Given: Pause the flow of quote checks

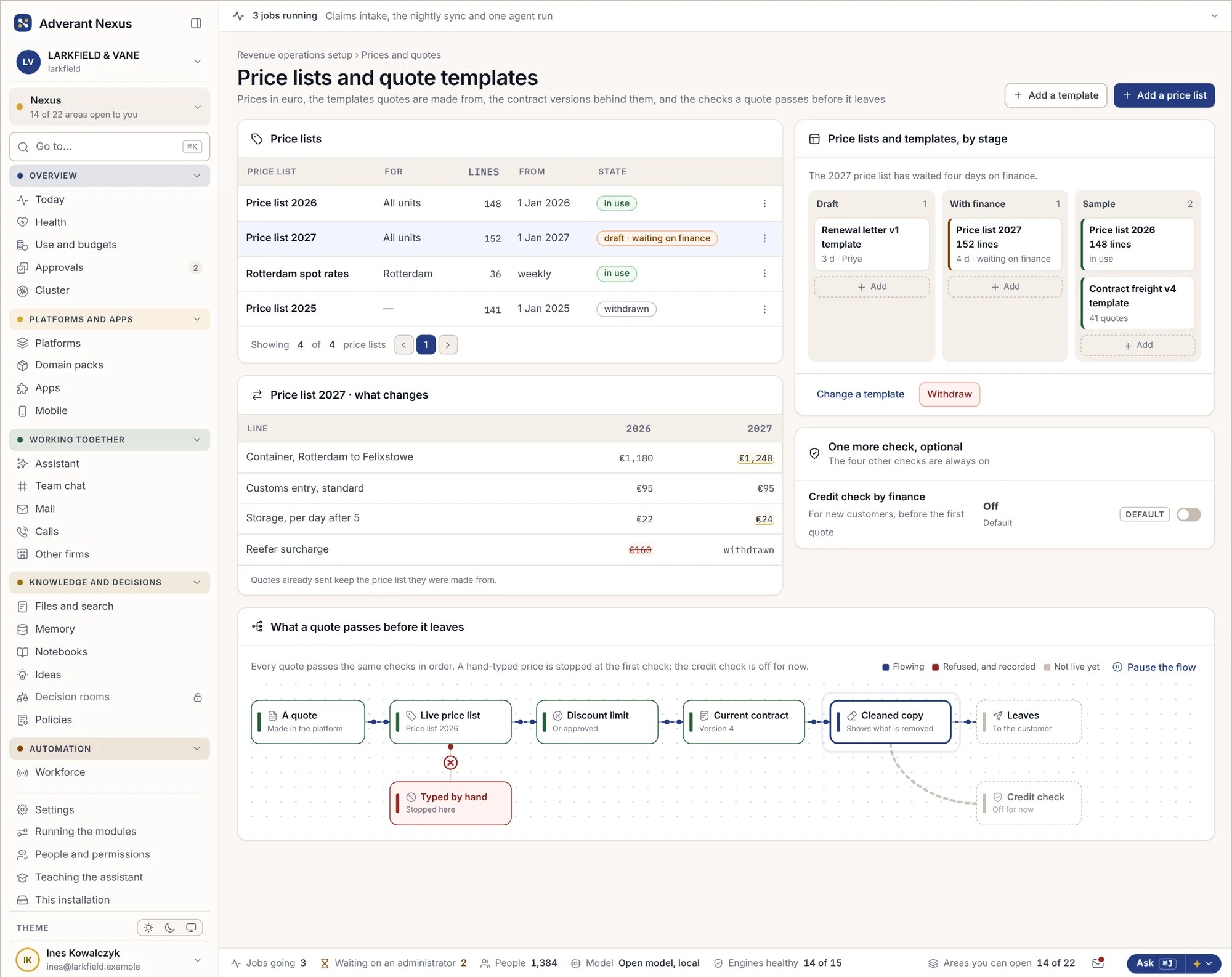Looking at the screenshot, I should pos(1154,667).
